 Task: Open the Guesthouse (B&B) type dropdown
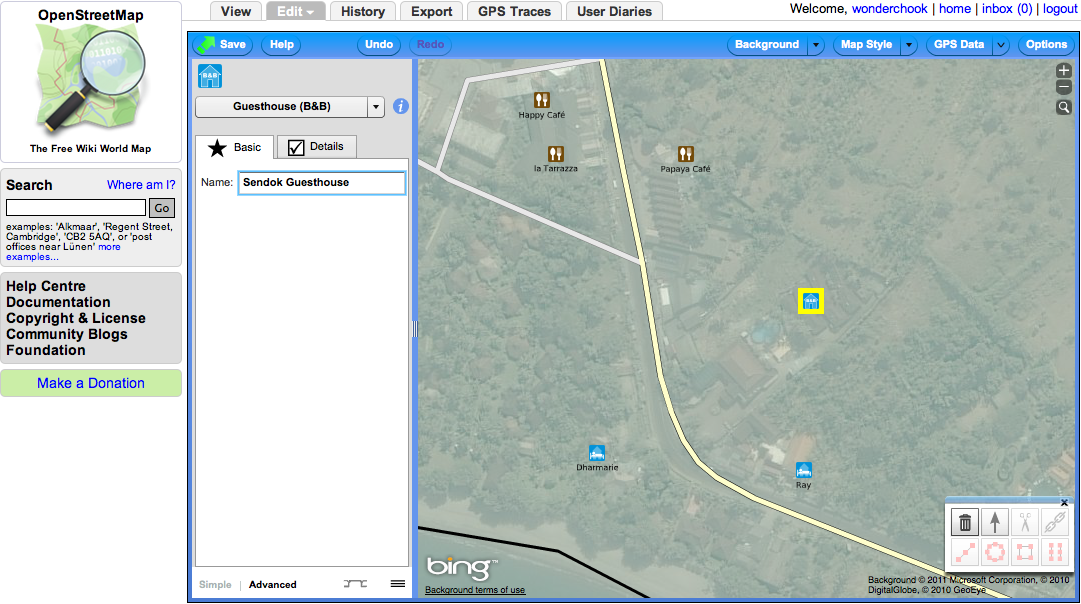click(376, 107)
